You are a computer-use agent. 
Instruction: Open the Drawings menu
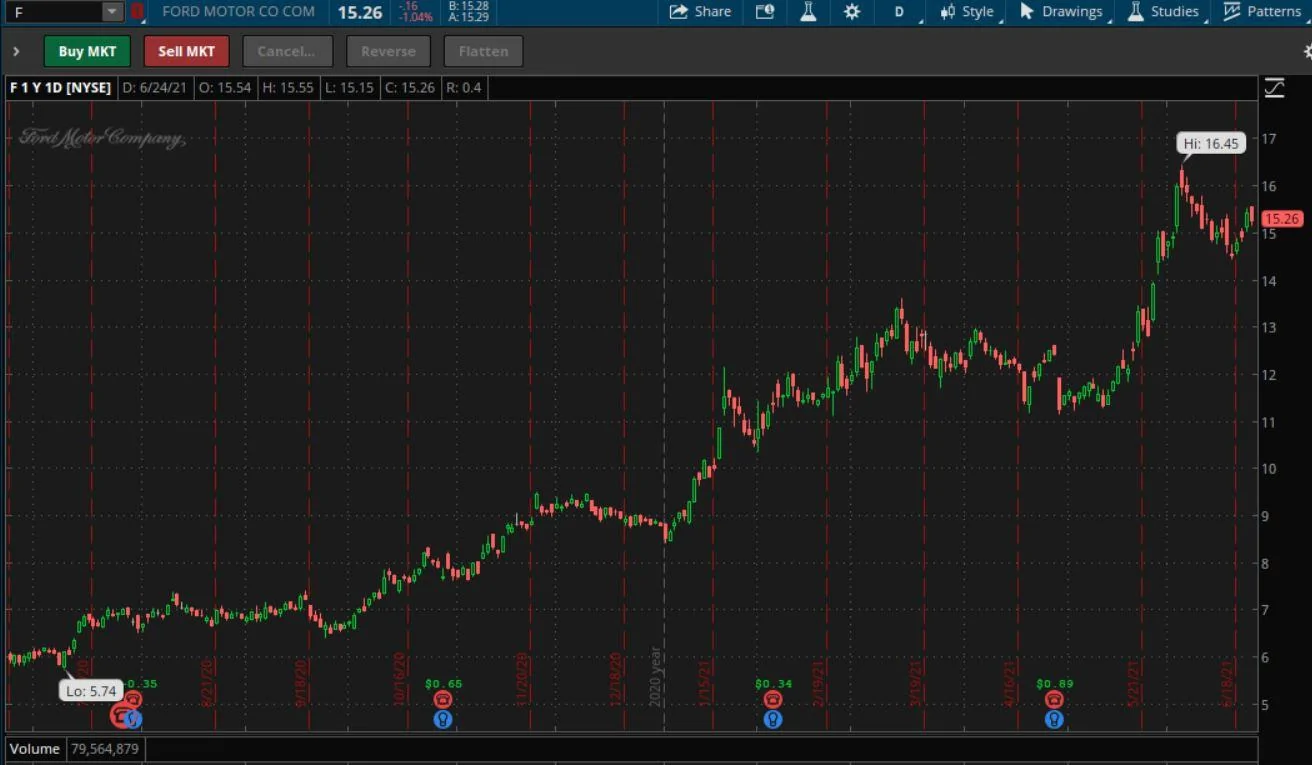coord(1061,12)
